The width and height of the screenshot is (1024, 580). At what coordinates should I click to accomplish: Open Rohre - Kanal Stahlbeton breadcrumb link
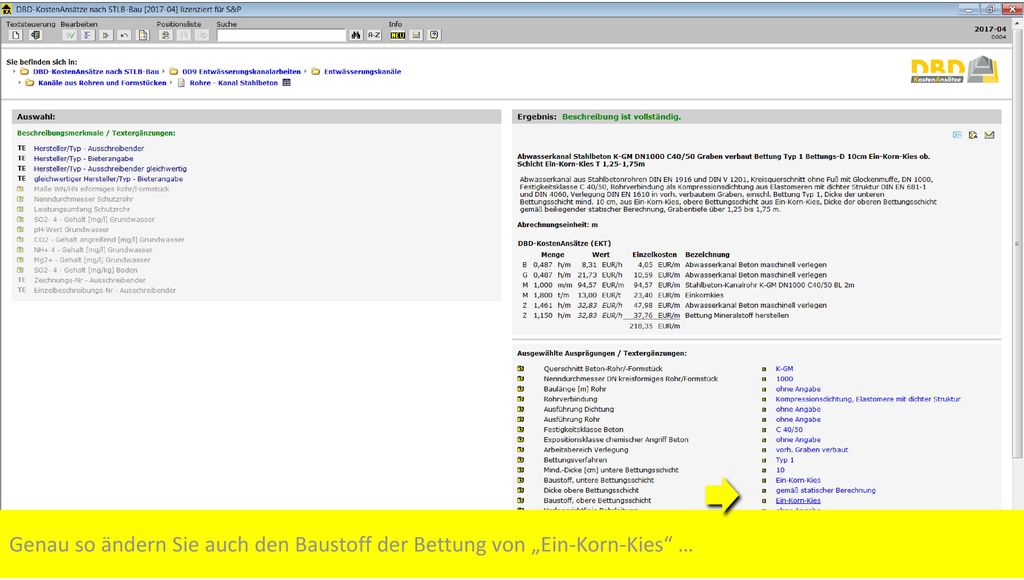pyautogui.click(x=234, y=83)
